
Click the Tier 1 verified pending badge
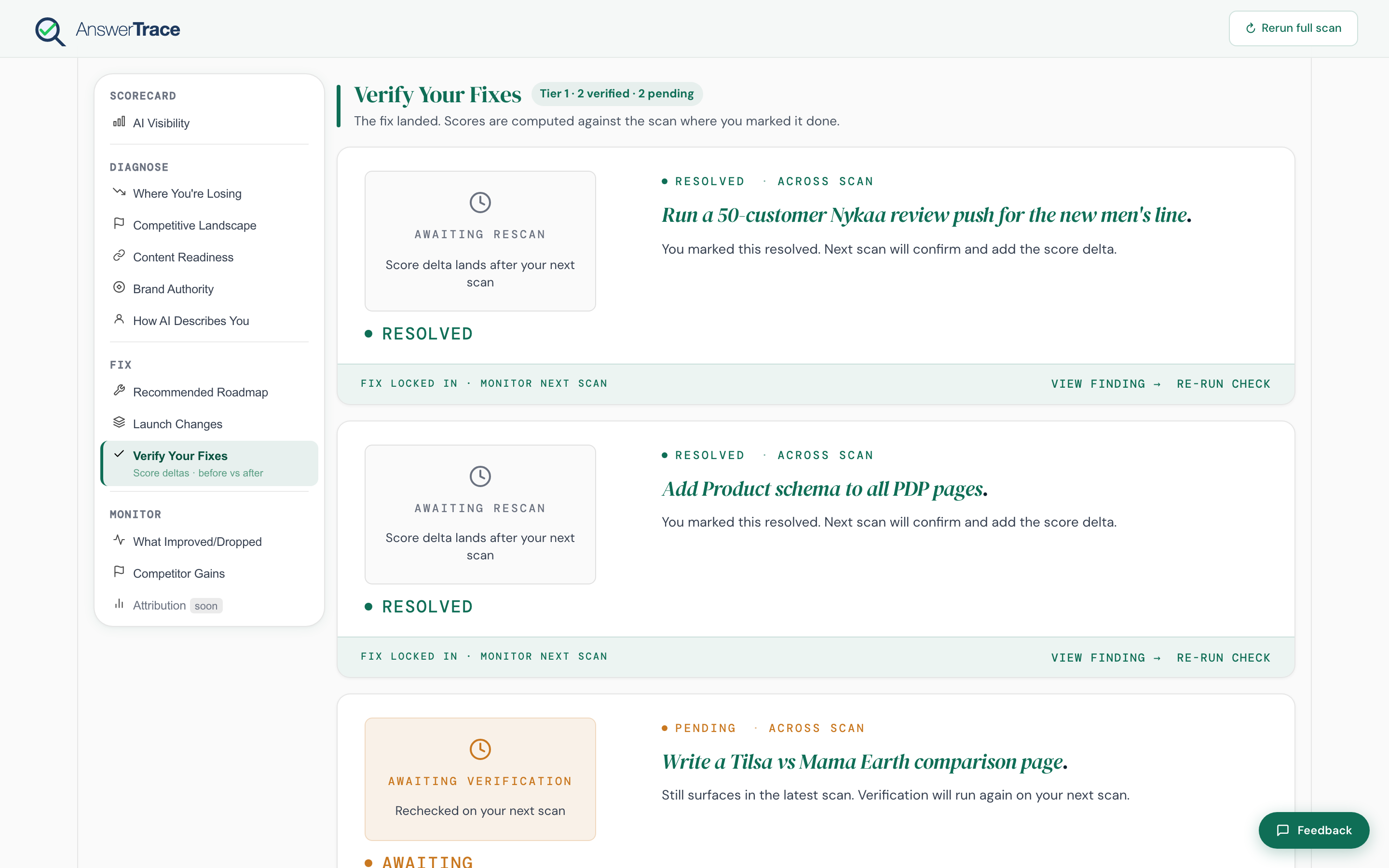pos(617,94)
